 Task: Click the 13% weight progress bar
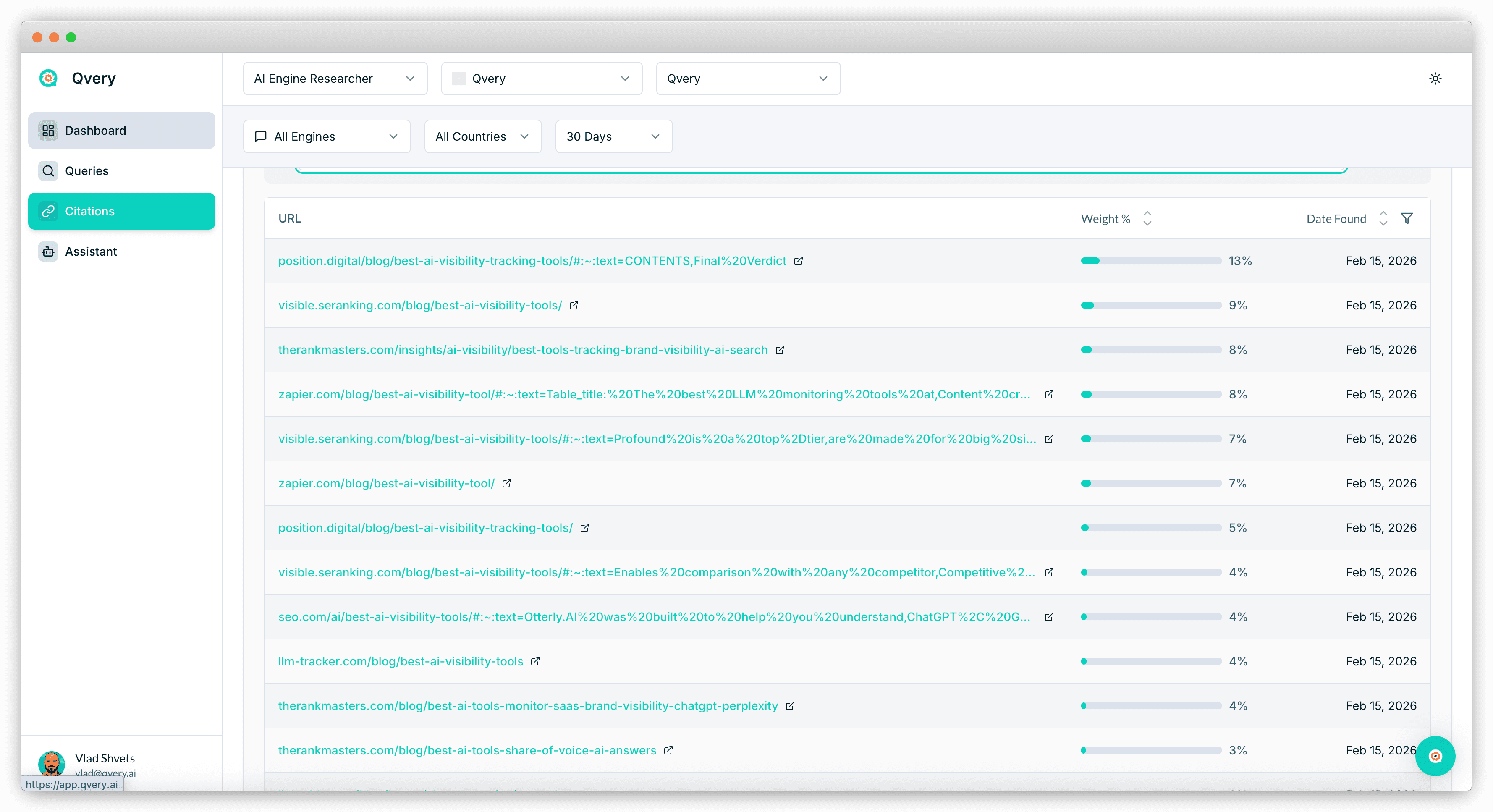point(1150,261)
